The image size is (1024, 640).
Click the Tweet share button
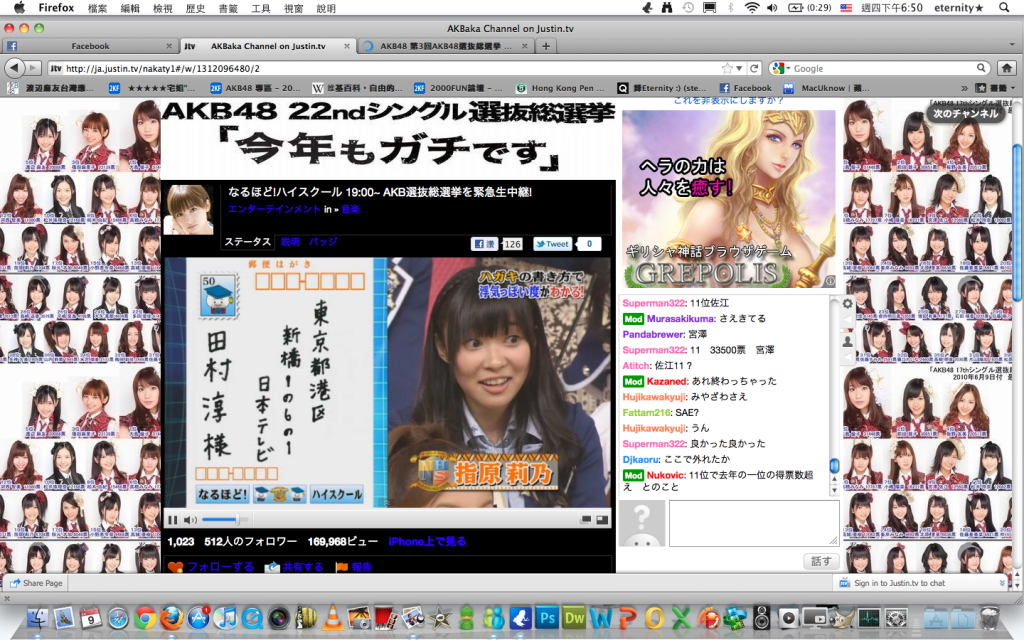(552, 244)
